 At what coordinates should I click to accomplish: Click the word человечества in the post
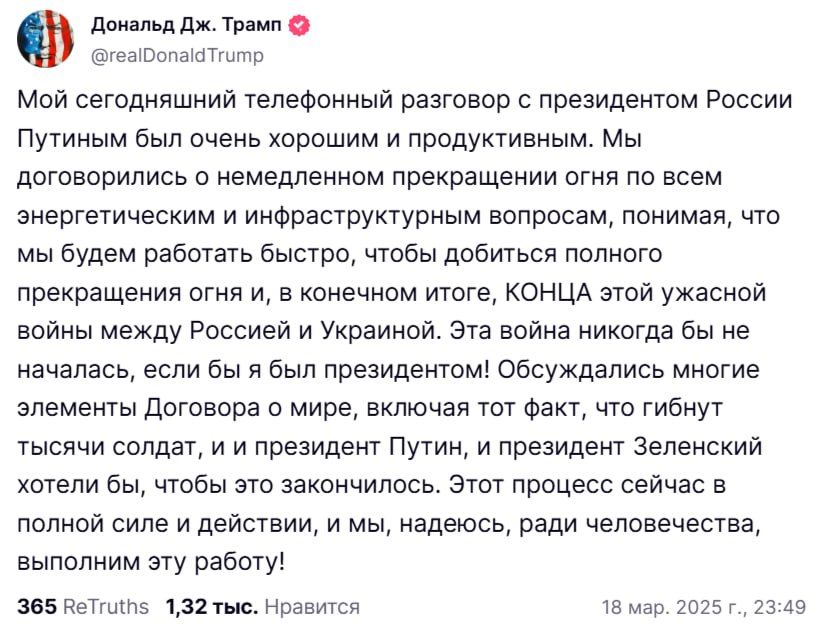pos(672,524)
